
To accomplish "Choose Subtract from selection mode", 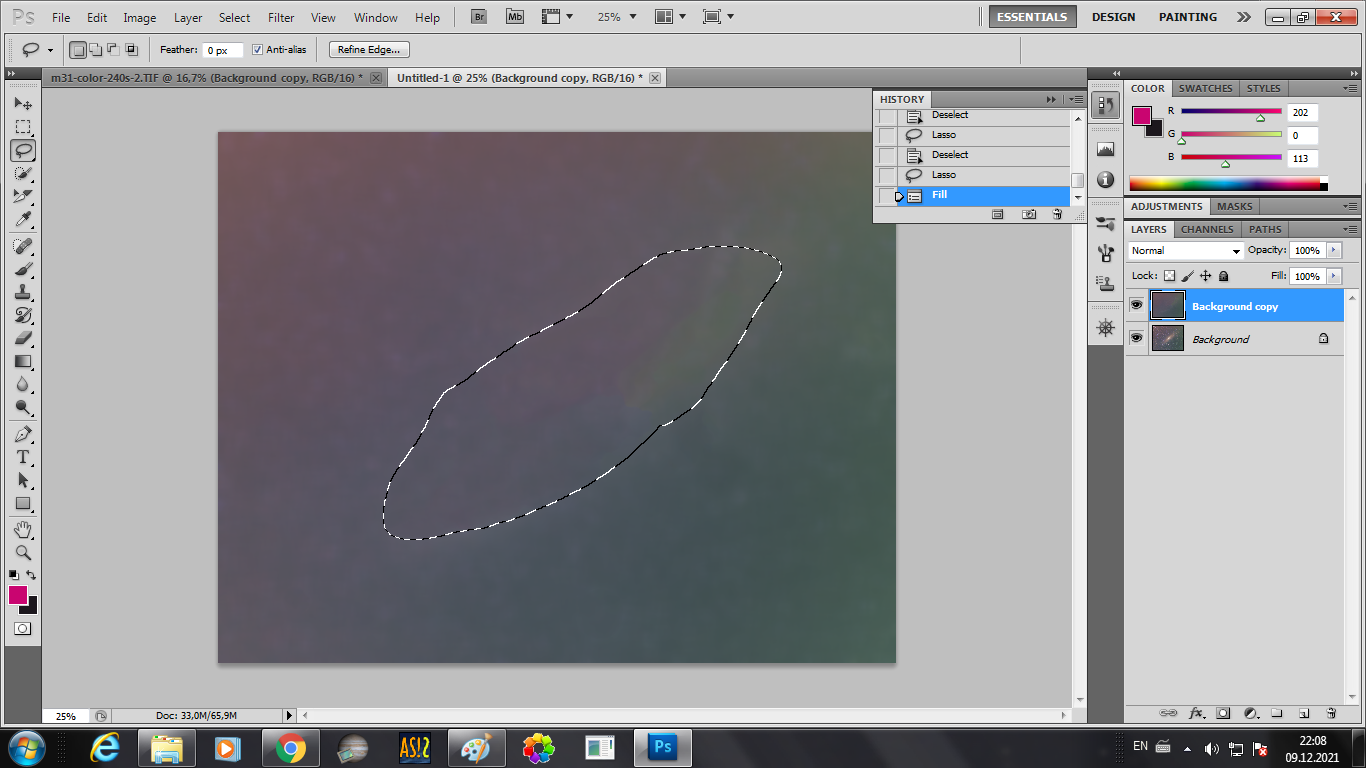I will coord(113,49).
